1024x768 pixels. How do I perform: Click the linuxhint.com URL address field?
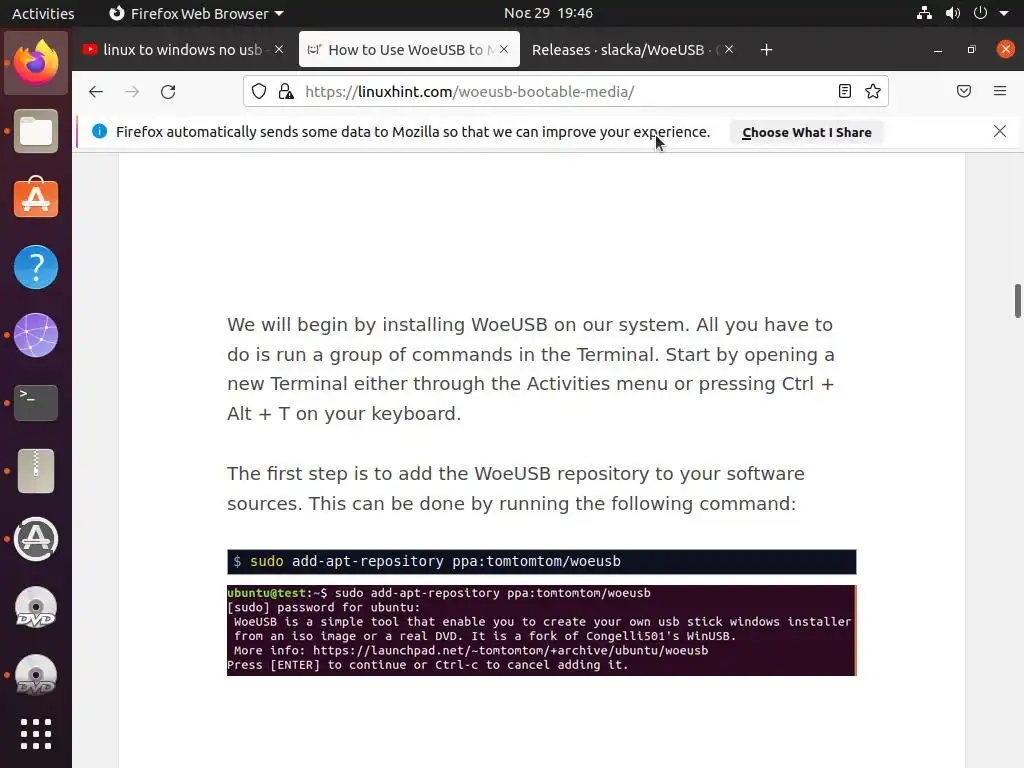566,91
